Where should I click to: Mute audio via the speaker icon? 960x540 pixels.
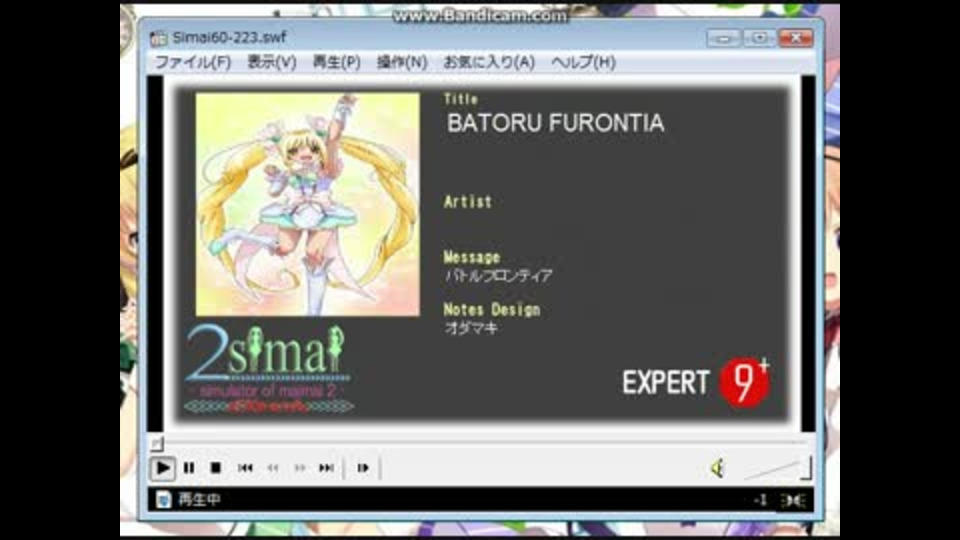pos(718,468)
